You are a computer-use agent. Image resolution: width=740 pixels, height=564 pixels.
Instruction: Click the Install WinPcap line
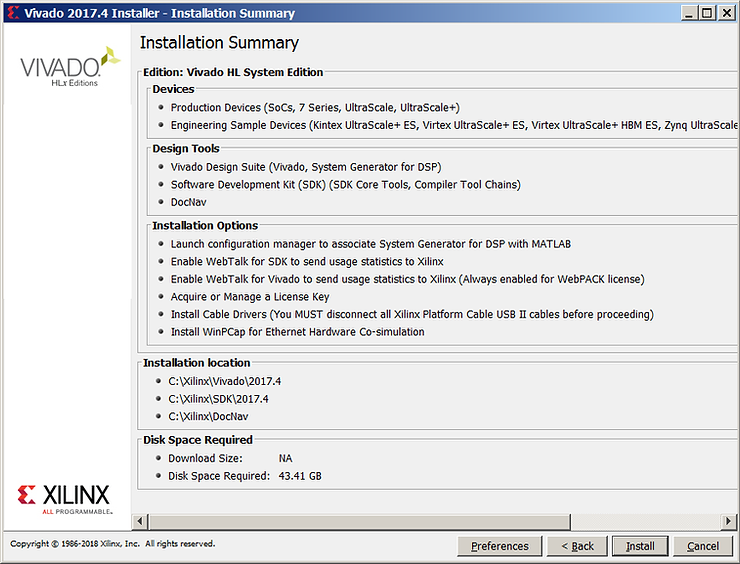click(x=297, y=332)
